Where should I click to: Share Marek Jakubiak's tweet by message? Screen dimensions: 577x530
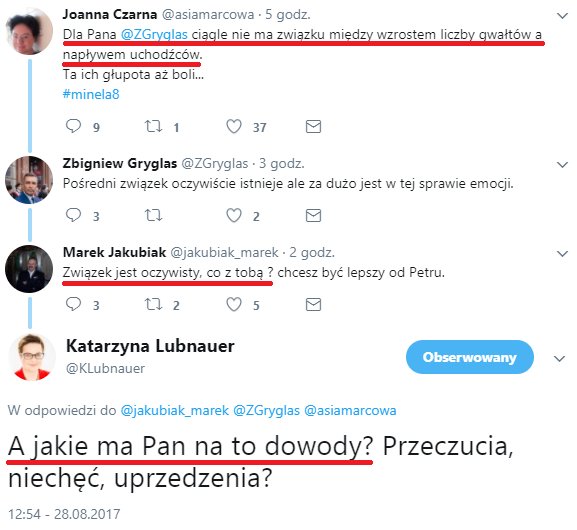click(x=314, y=304)
